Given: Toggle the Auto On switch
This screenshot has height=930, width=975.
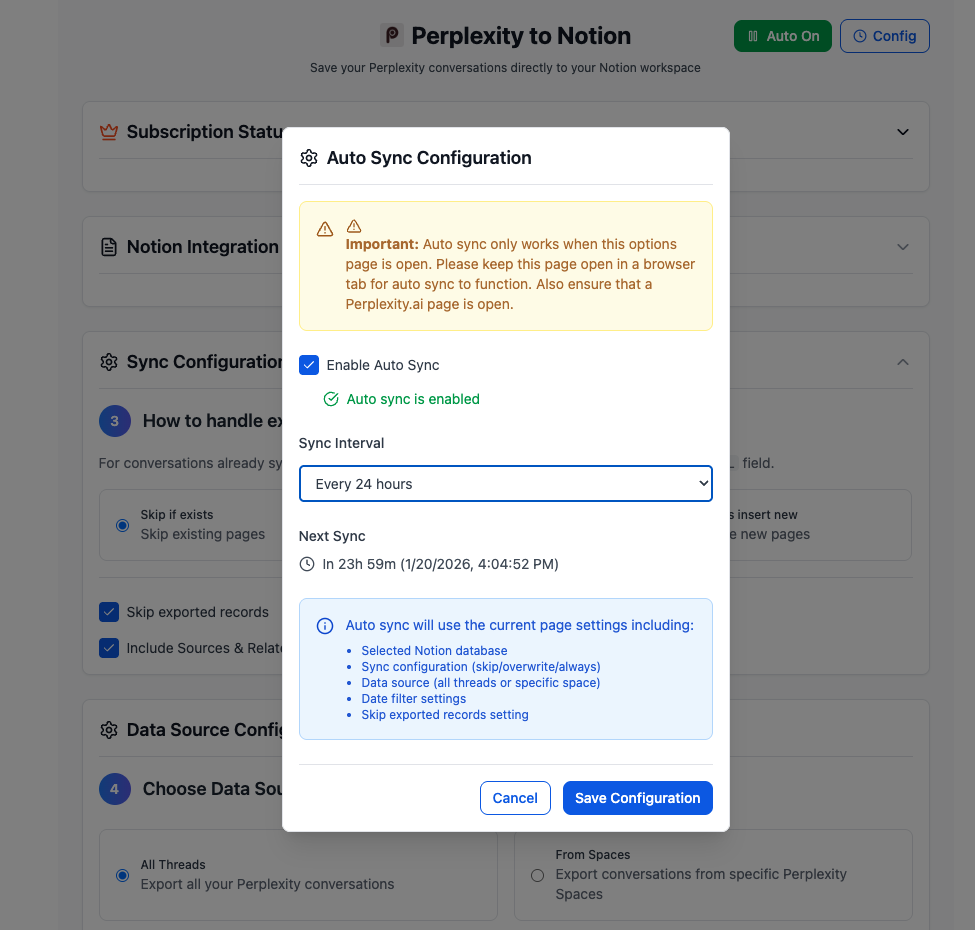Looking at the screenshot, I should click(x=782, y=35).
